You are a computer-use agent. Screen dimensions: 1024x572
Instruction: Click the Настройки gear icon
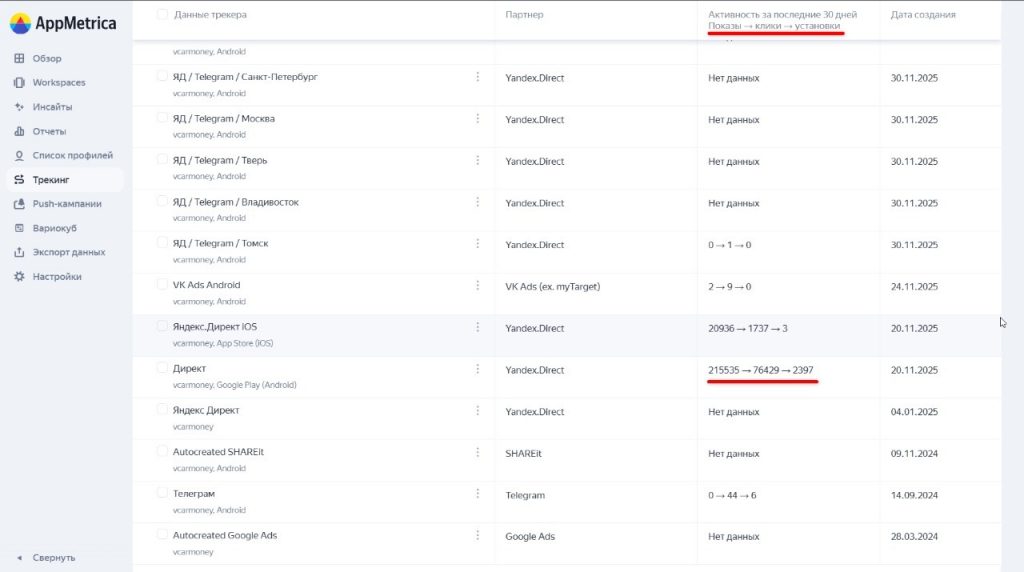[19, 276]
